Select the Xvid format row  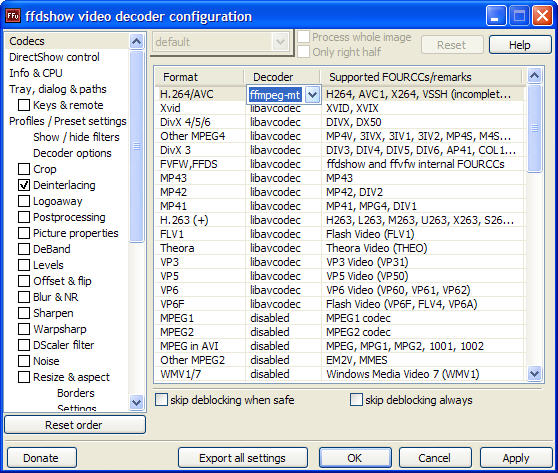coord(340,108)
